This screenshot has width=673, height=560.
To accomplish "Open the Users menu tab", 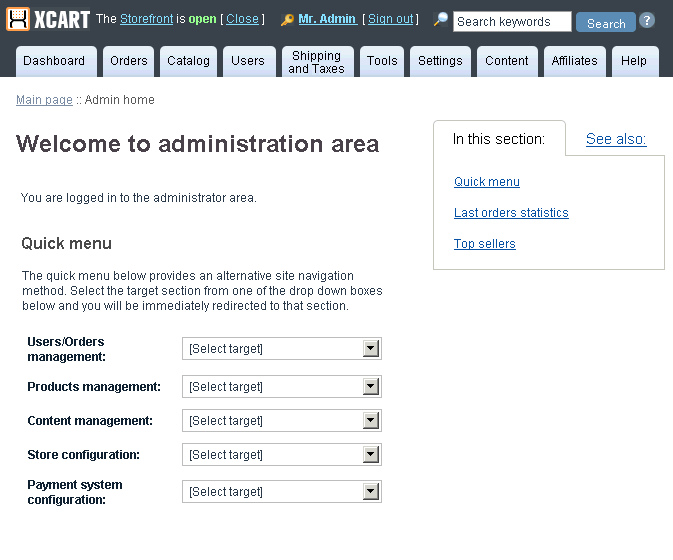I will coord(249,61).
